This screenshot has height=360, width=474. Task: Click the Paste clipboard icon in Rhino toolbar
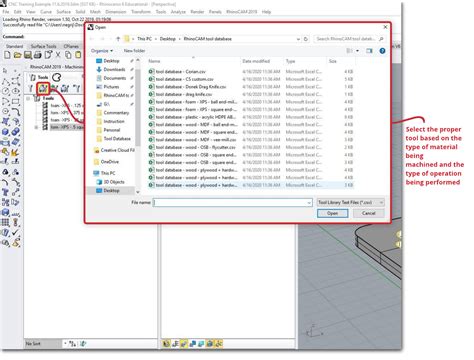pyautogui.click(x=78, y=55)
